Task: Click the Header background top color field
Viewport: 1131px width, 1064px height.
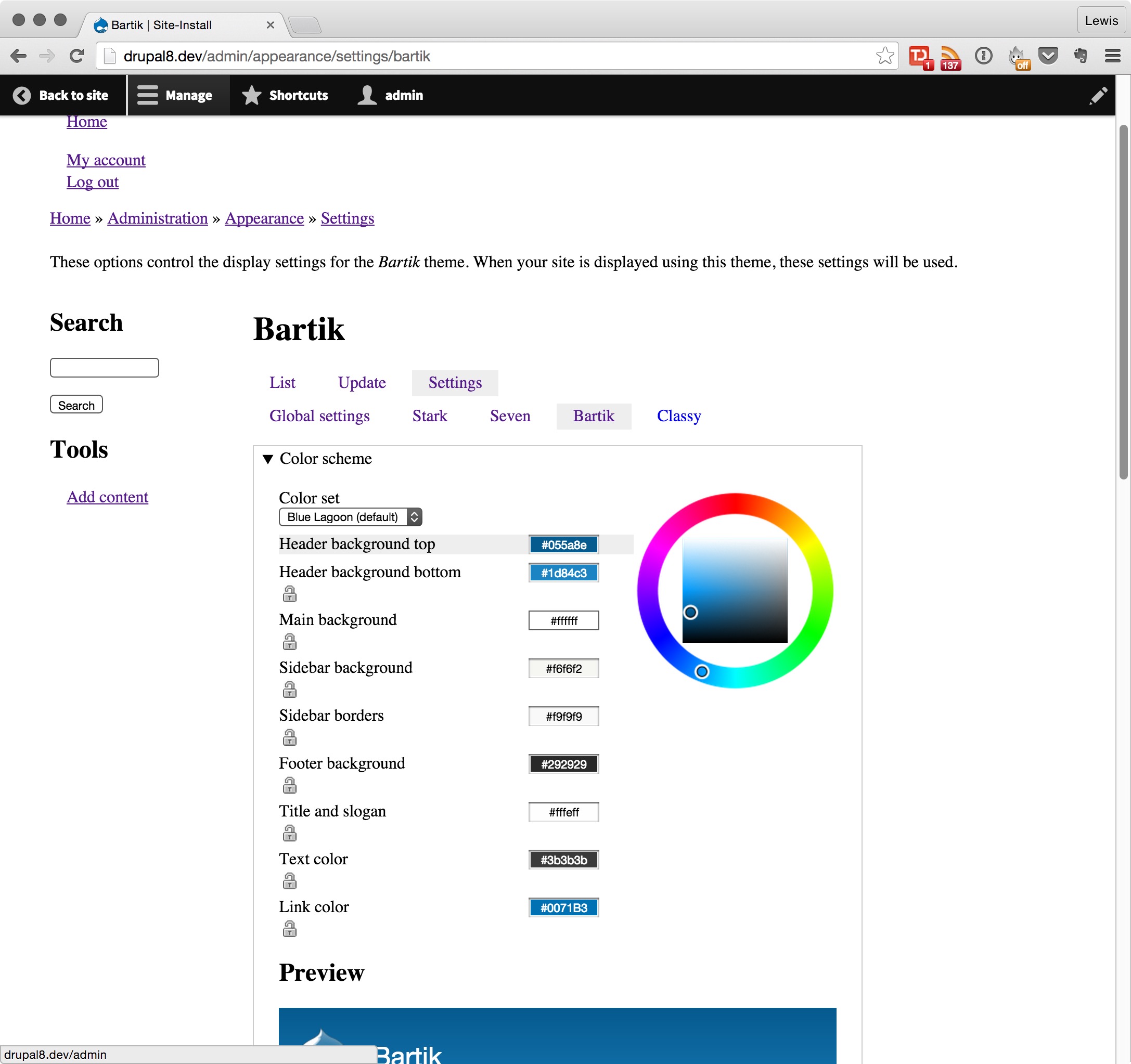Action: 563,545
